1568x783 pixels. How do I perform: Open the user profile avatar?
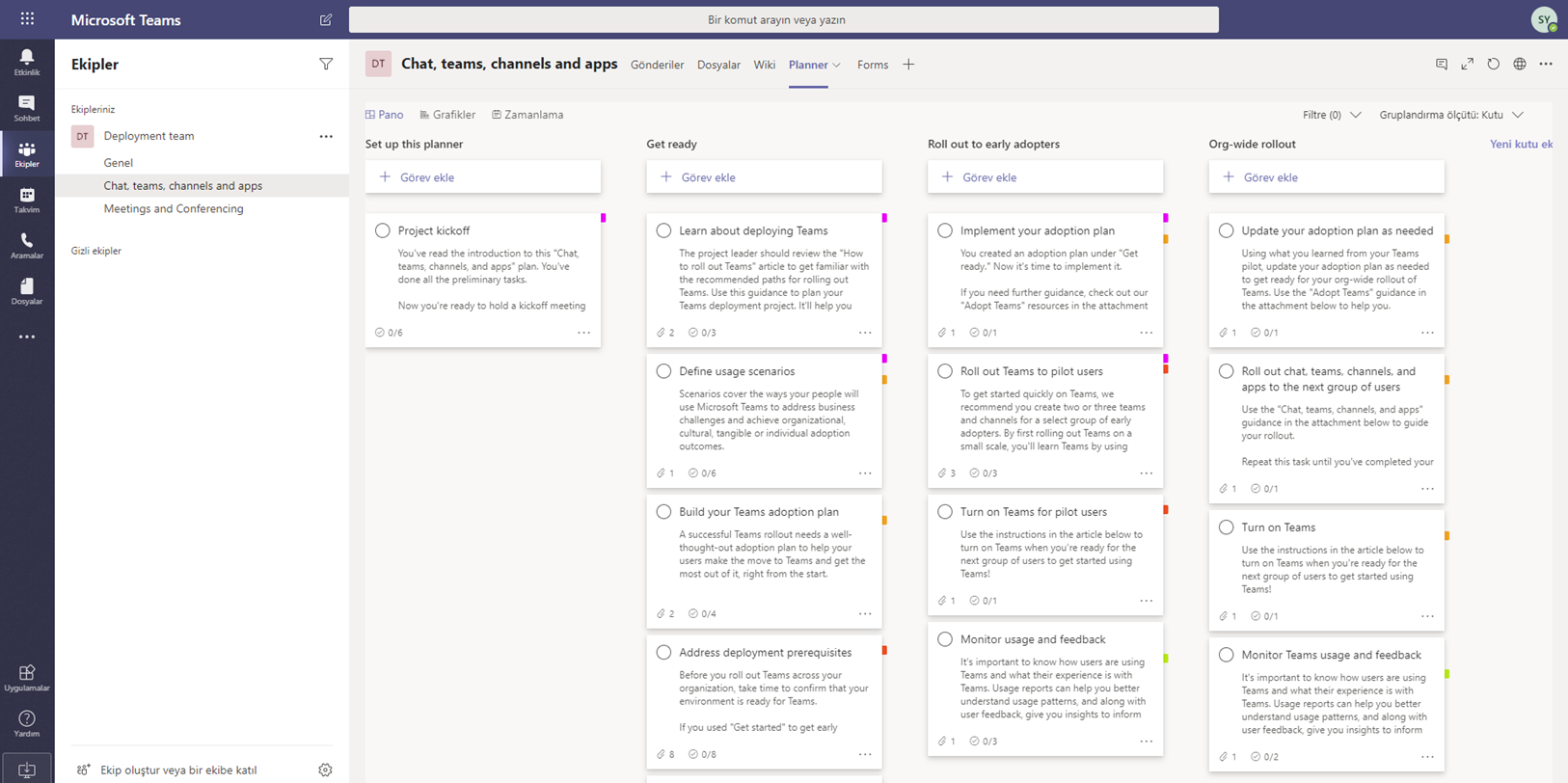click(x=1544, y=19)
